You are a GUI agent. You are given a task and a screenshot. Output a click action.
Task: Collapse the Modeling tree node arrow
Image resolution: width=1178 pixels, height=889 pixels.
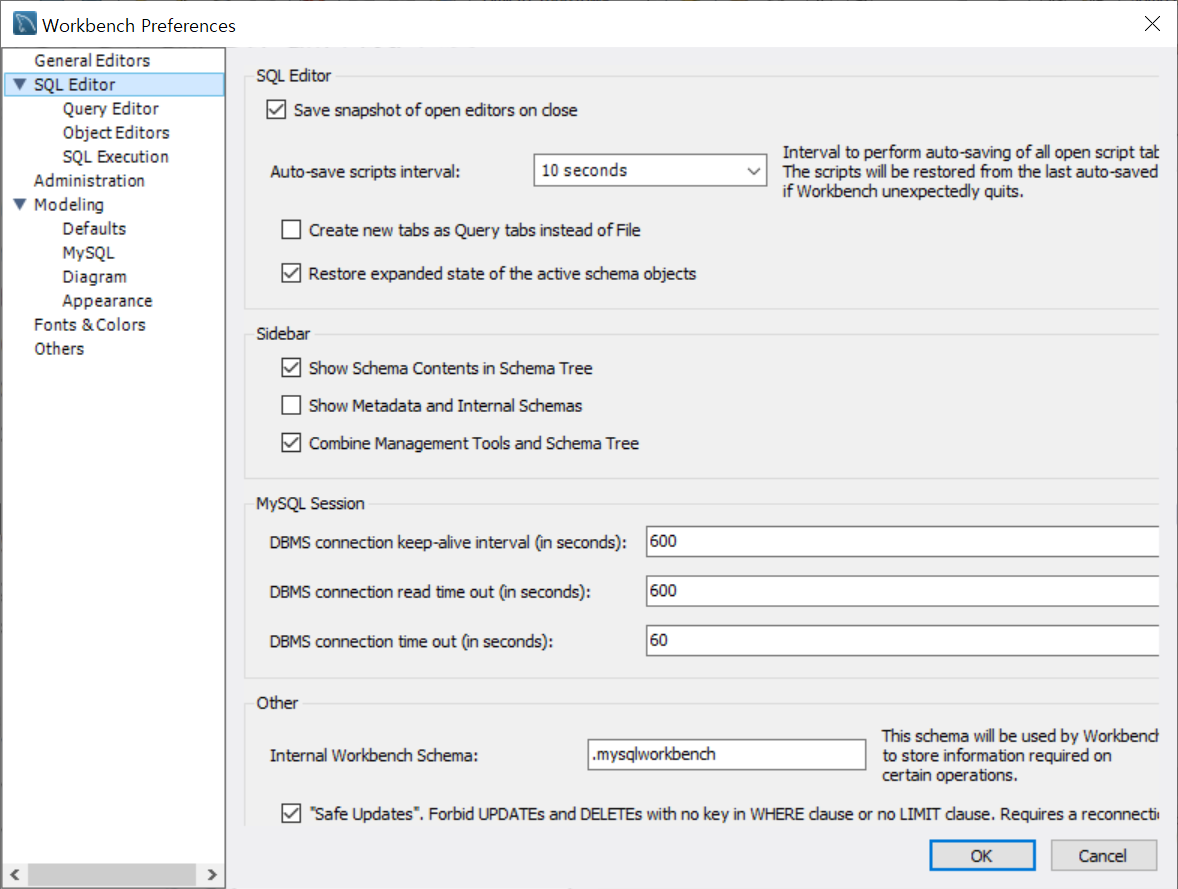coord(20,204)
